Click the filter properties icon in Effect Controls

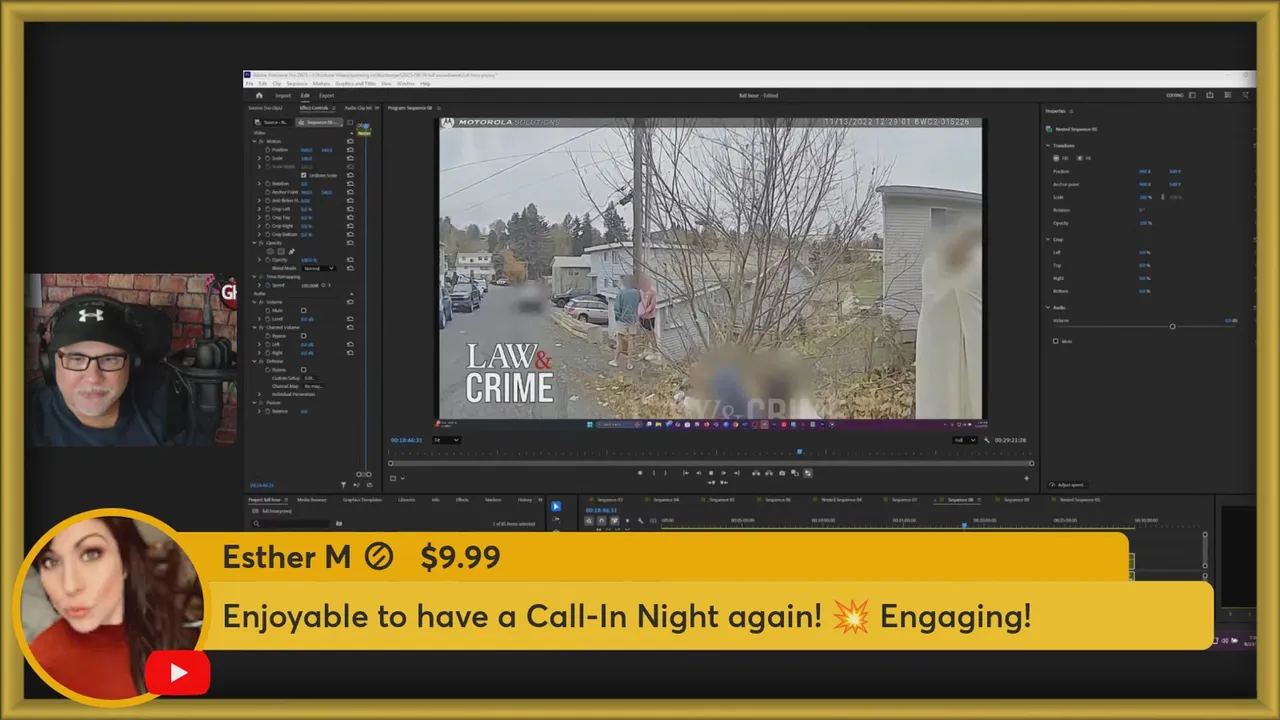pyautogui.click(x=343, y=485)
